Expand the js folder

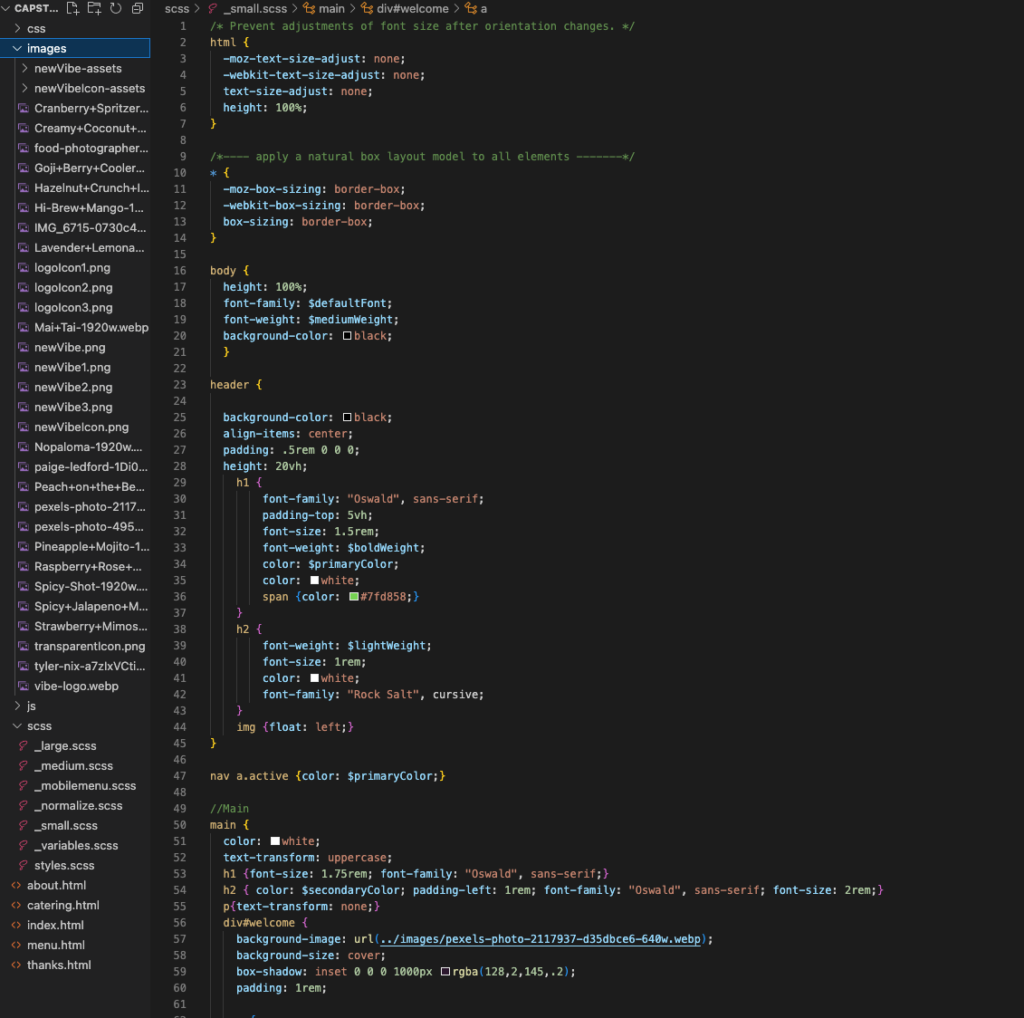pos(17,706)
